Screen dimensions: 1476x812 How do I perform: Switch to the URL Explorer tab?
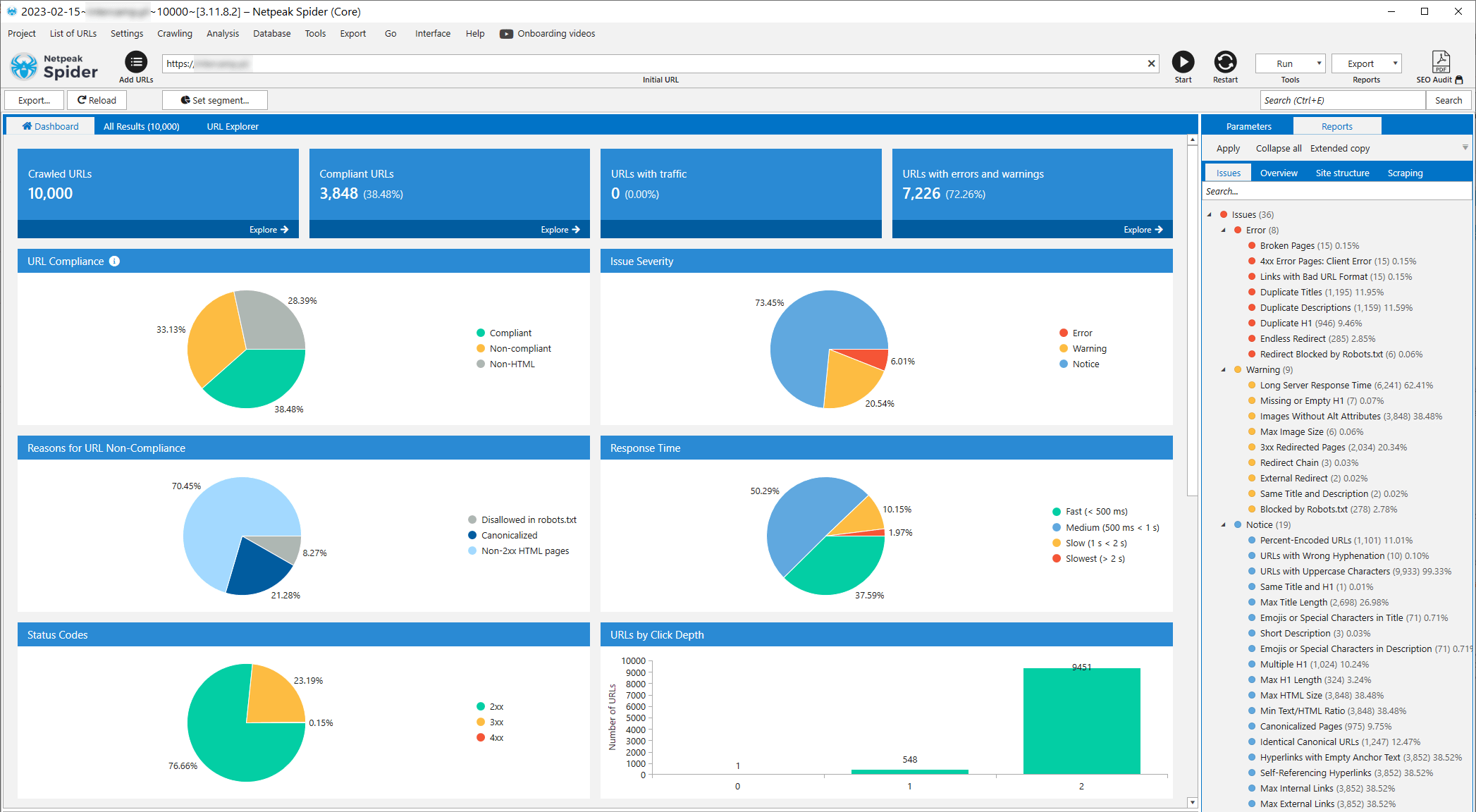click(x=233, y=127)
